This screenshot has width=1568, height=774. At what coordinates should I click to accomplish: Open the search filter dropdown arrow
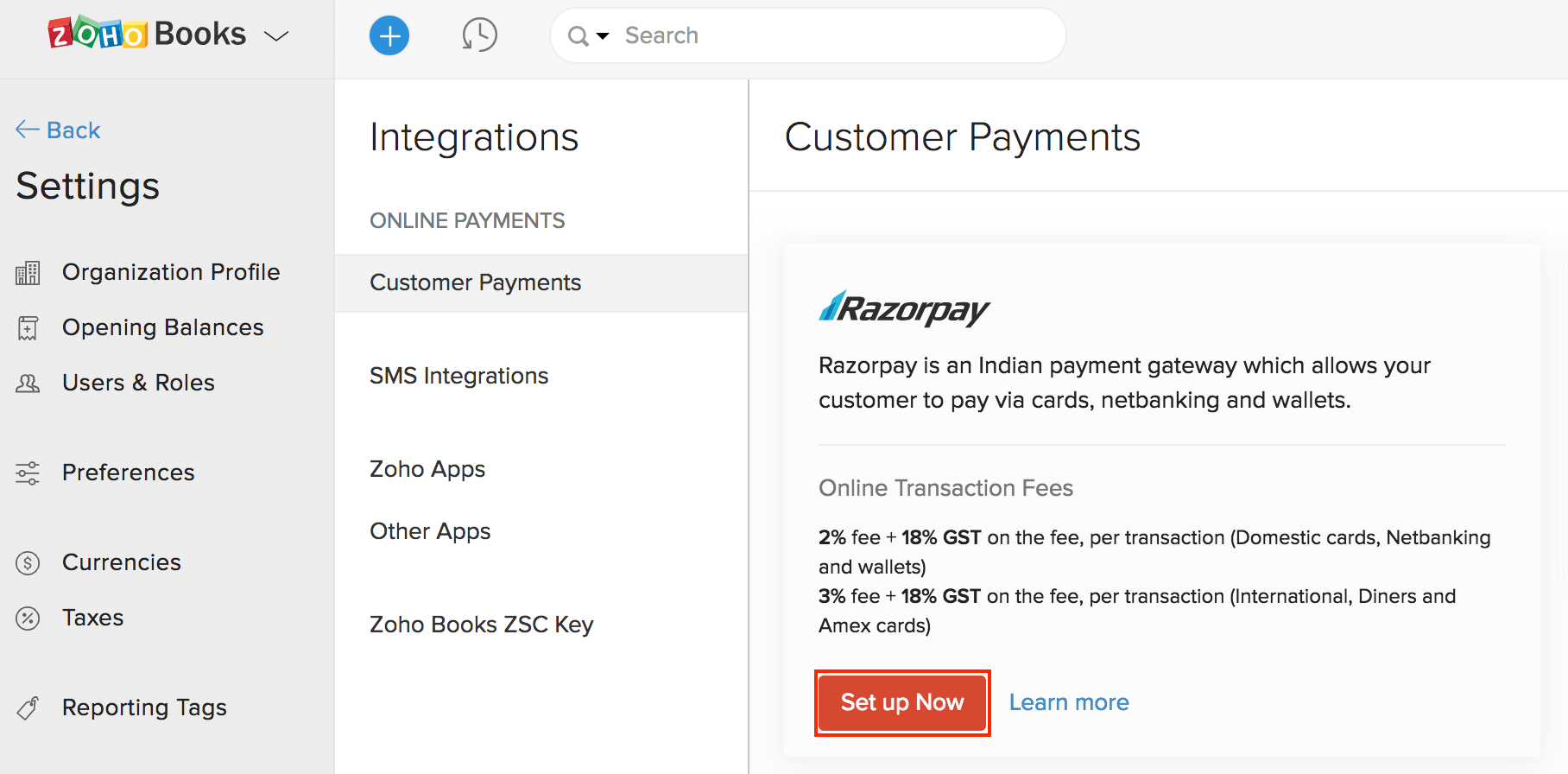point(603,35)
